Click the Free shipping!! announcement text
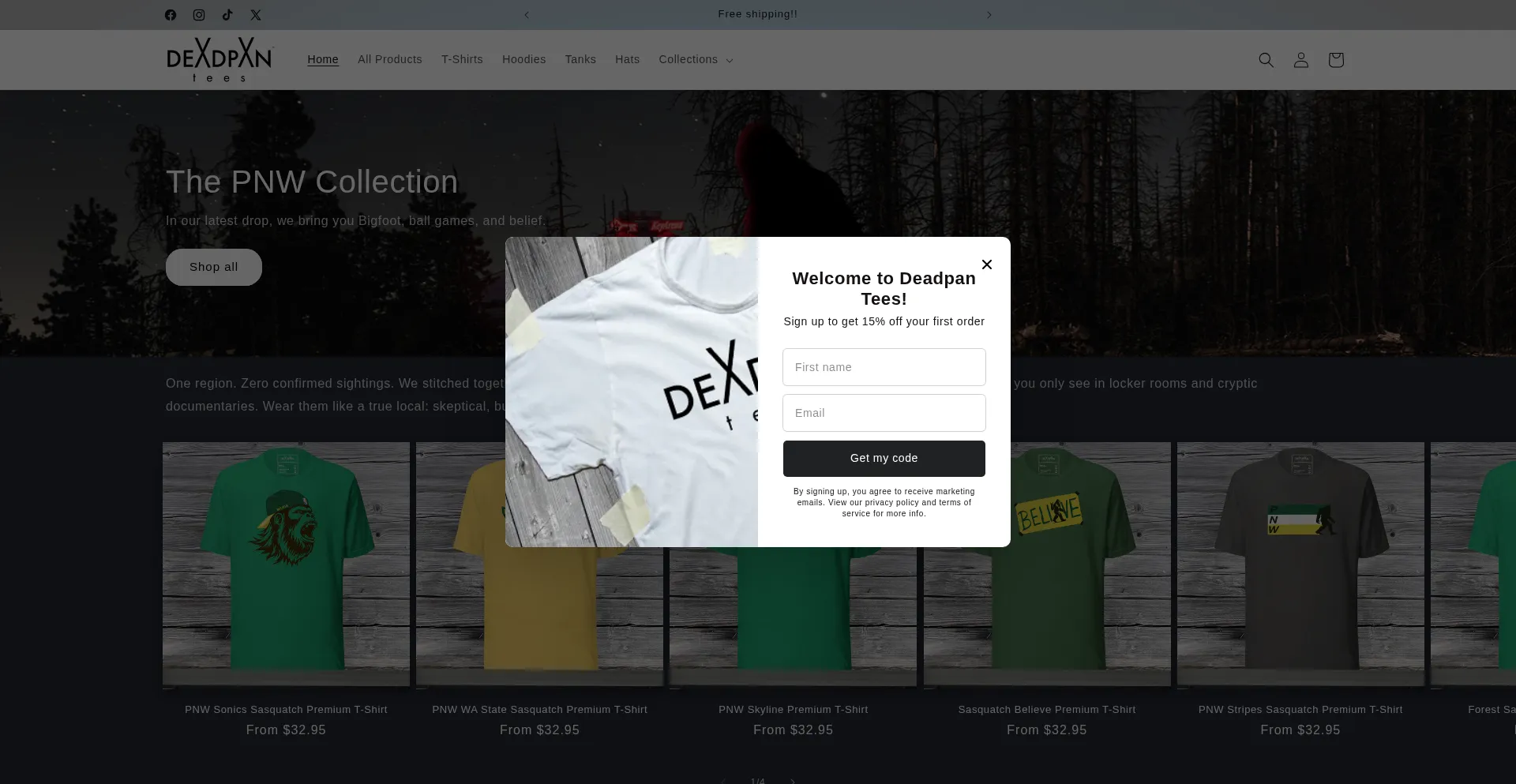1516x784 pixels. coord(758,14)
